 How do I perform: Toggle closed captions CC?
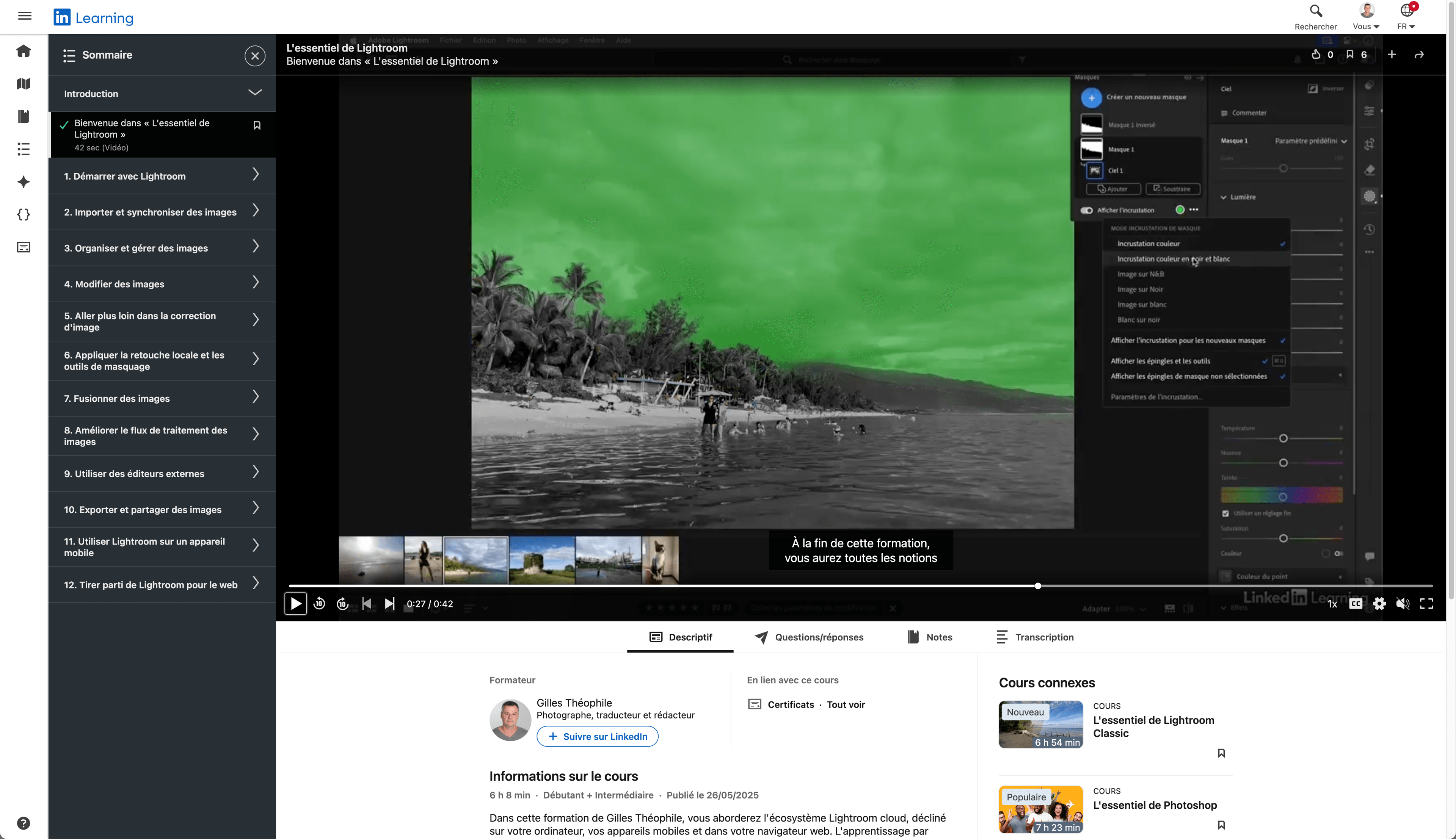(1356, 603)
